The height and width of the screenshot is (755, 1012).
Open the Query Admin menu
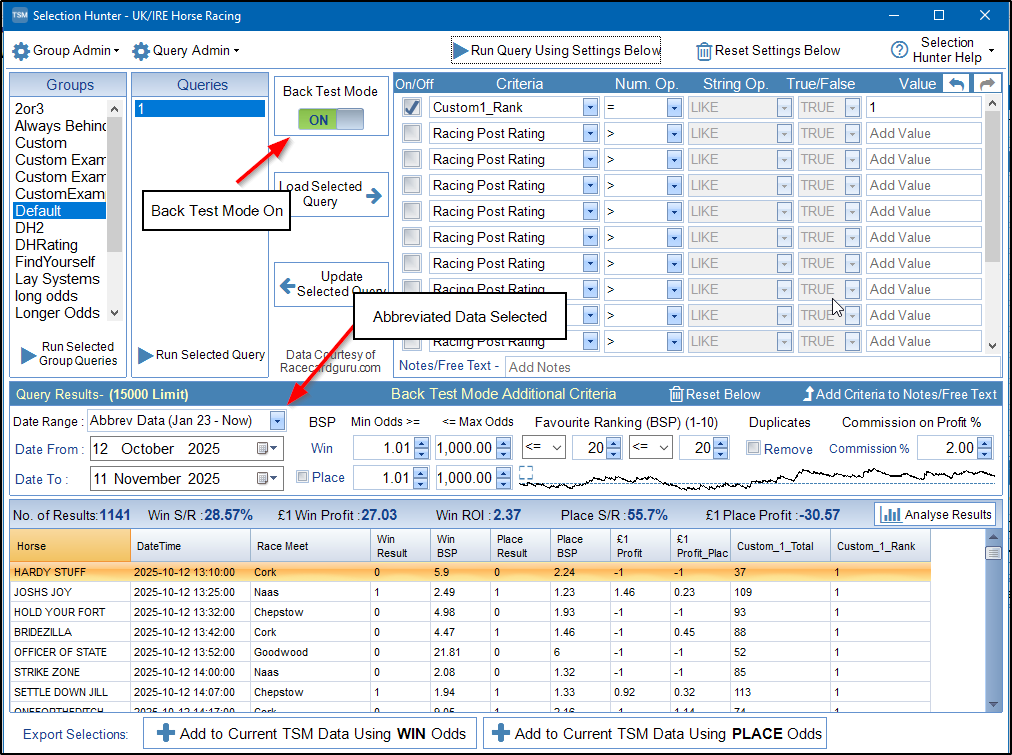186,50
